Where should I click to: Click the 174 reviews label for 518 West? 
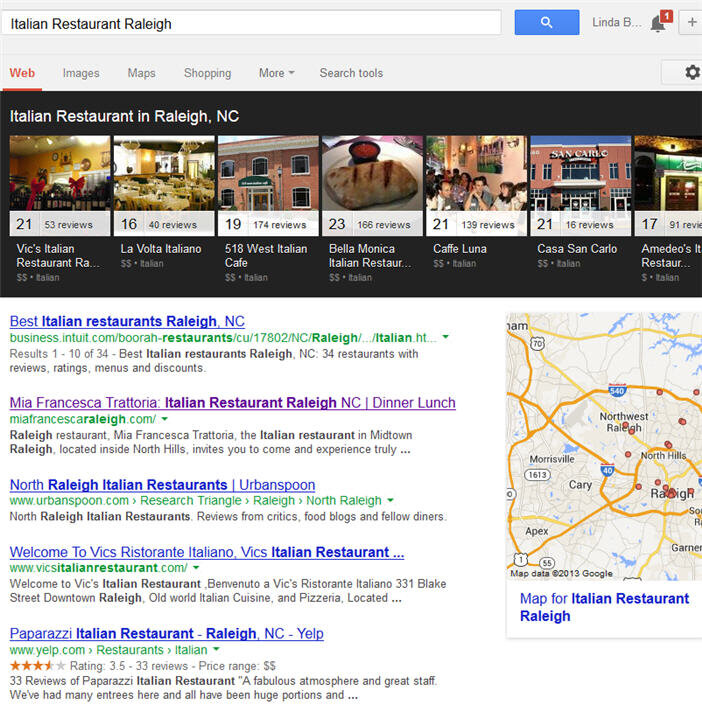pyautogui.click(x=280, y=224)
